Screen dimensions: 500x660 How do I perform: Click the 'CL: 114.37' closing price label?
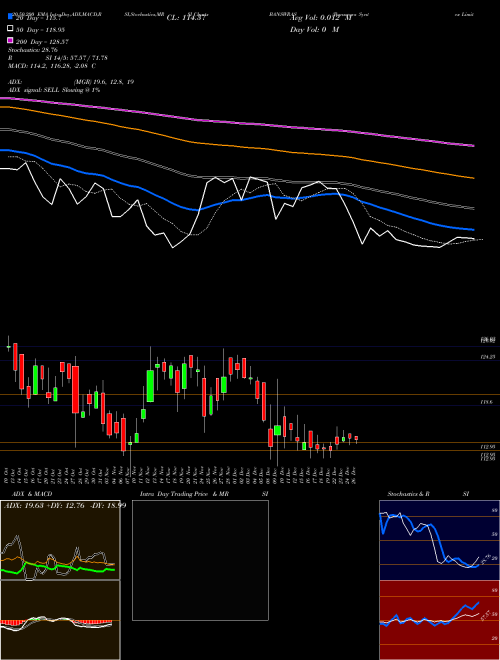[x=186, y=18]
